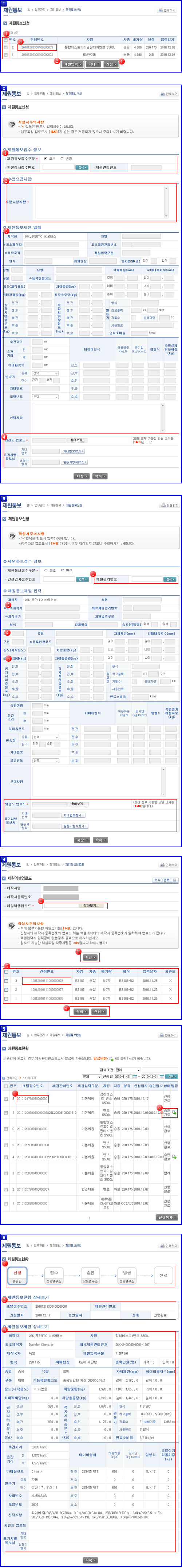The image size is (182, 1568).
Task: Tick checkbox for row 1081201011100000078
Action: (6, 981)
